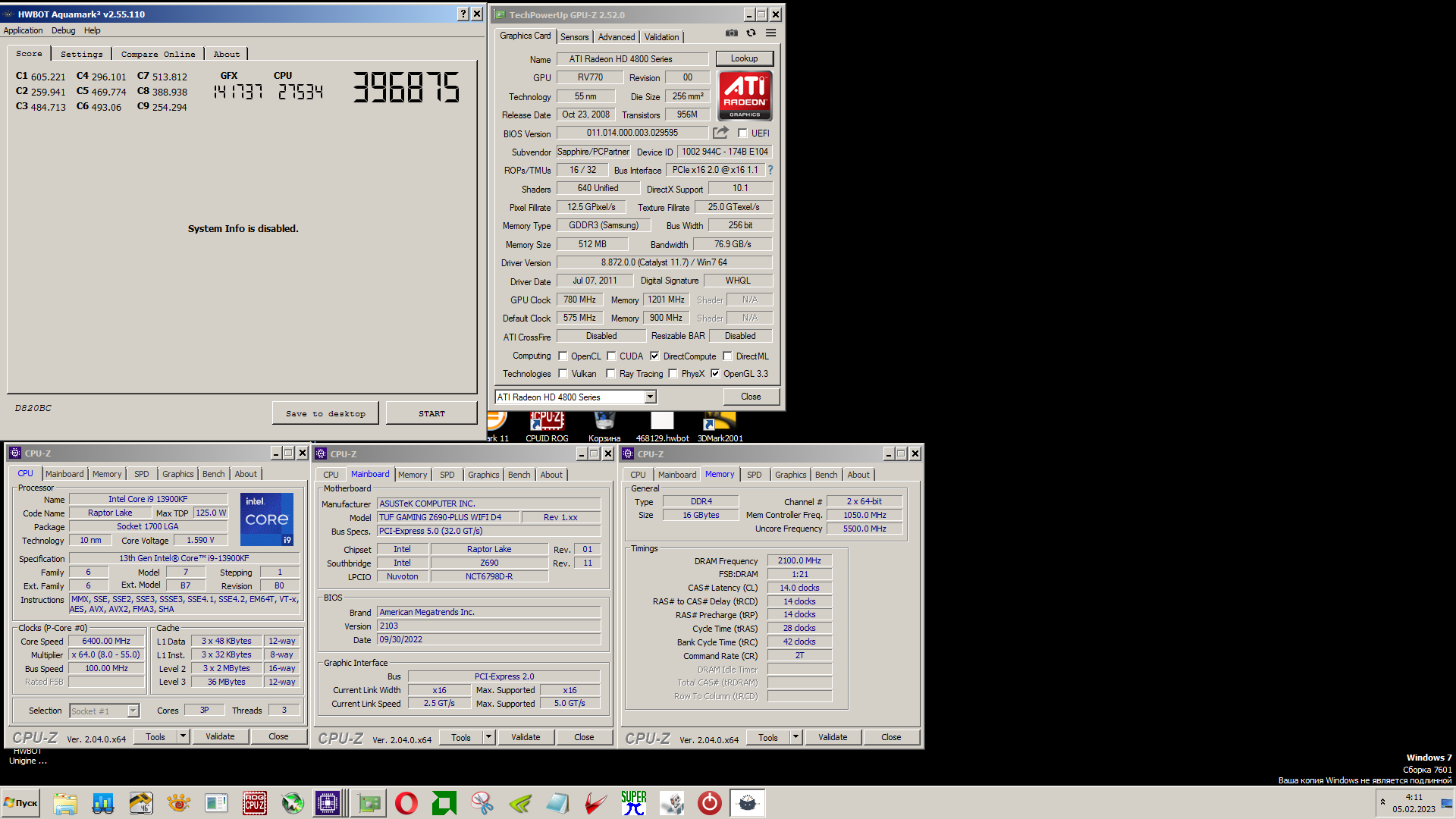Toggle the UEFI checkbox

click(742, 133)
